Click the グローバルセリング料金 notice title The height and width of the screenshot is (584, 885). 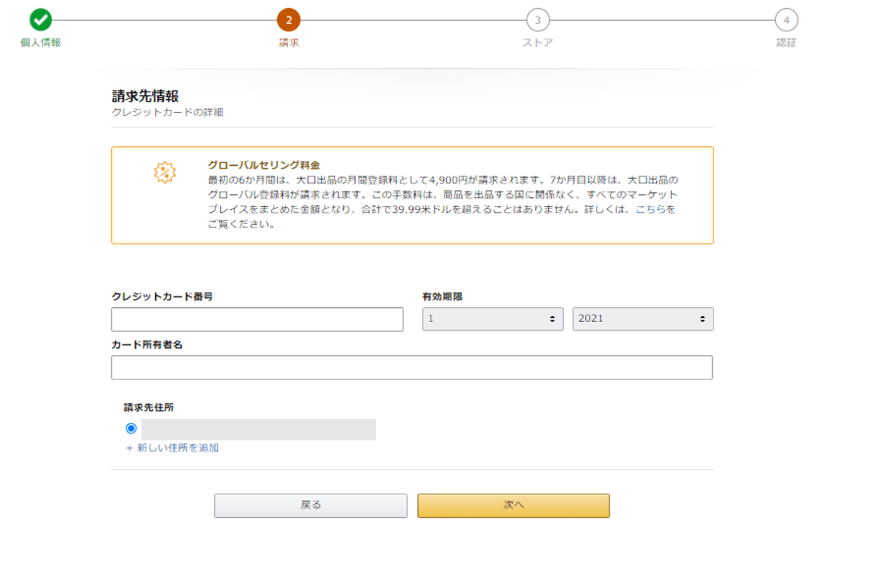tap(263, 164)
